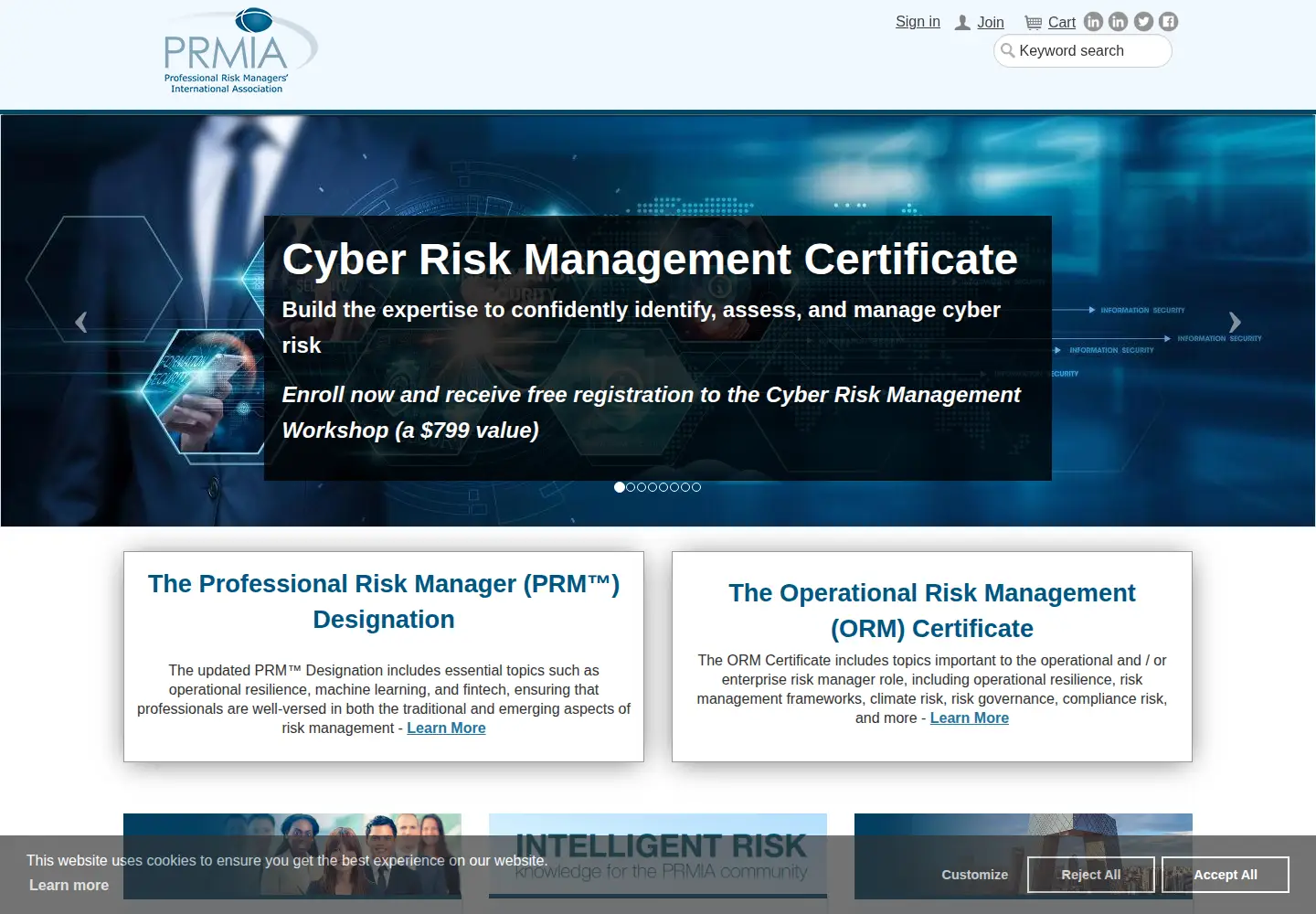Open the LinkedIn icon adjacent to the Twitter icon
Image resolution: width=1316 pixels, height=914 pixels.
pyautogui.click(x=1119, y=22)
